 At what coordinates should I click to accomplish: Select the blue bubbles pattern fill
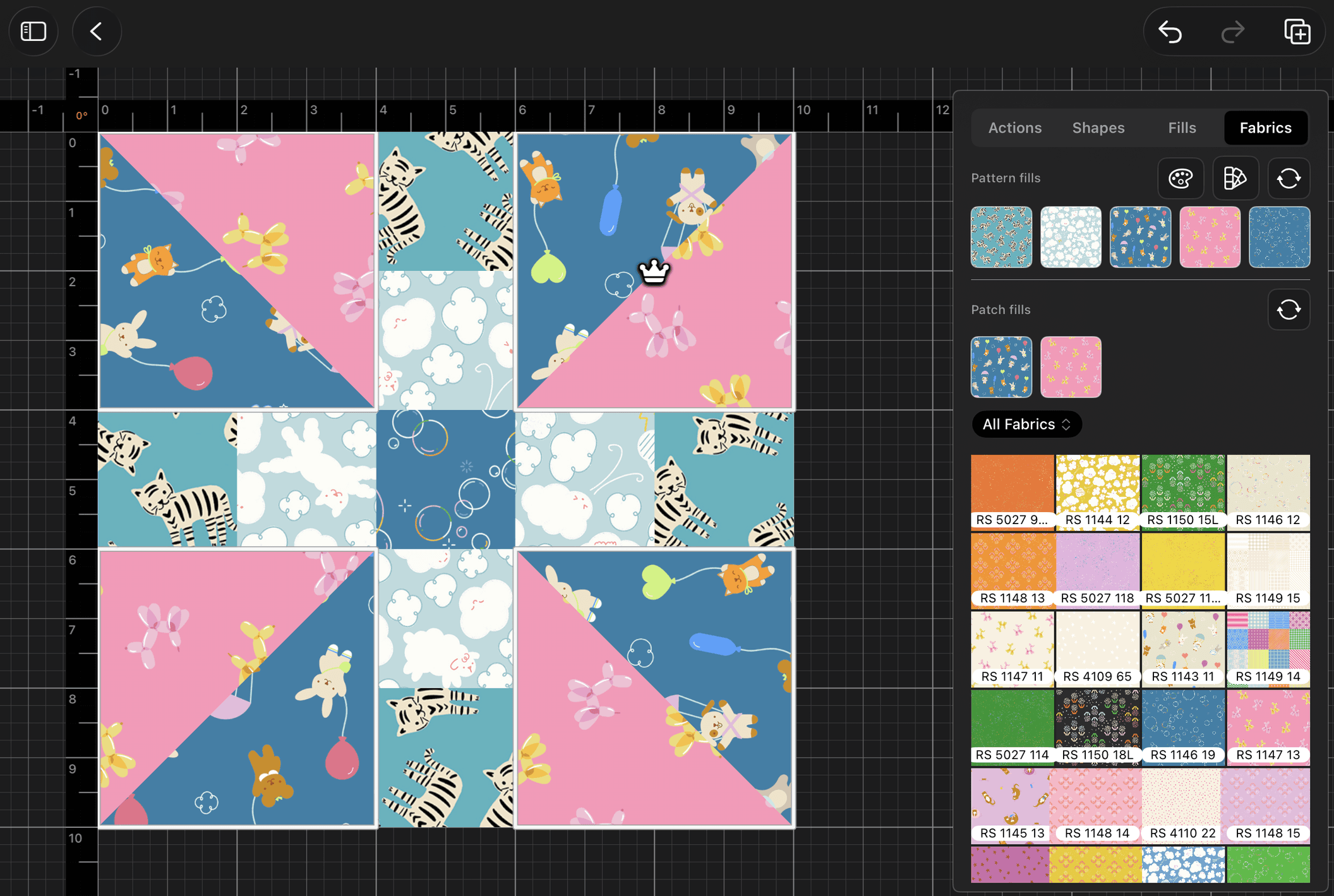pos(1279,237)
